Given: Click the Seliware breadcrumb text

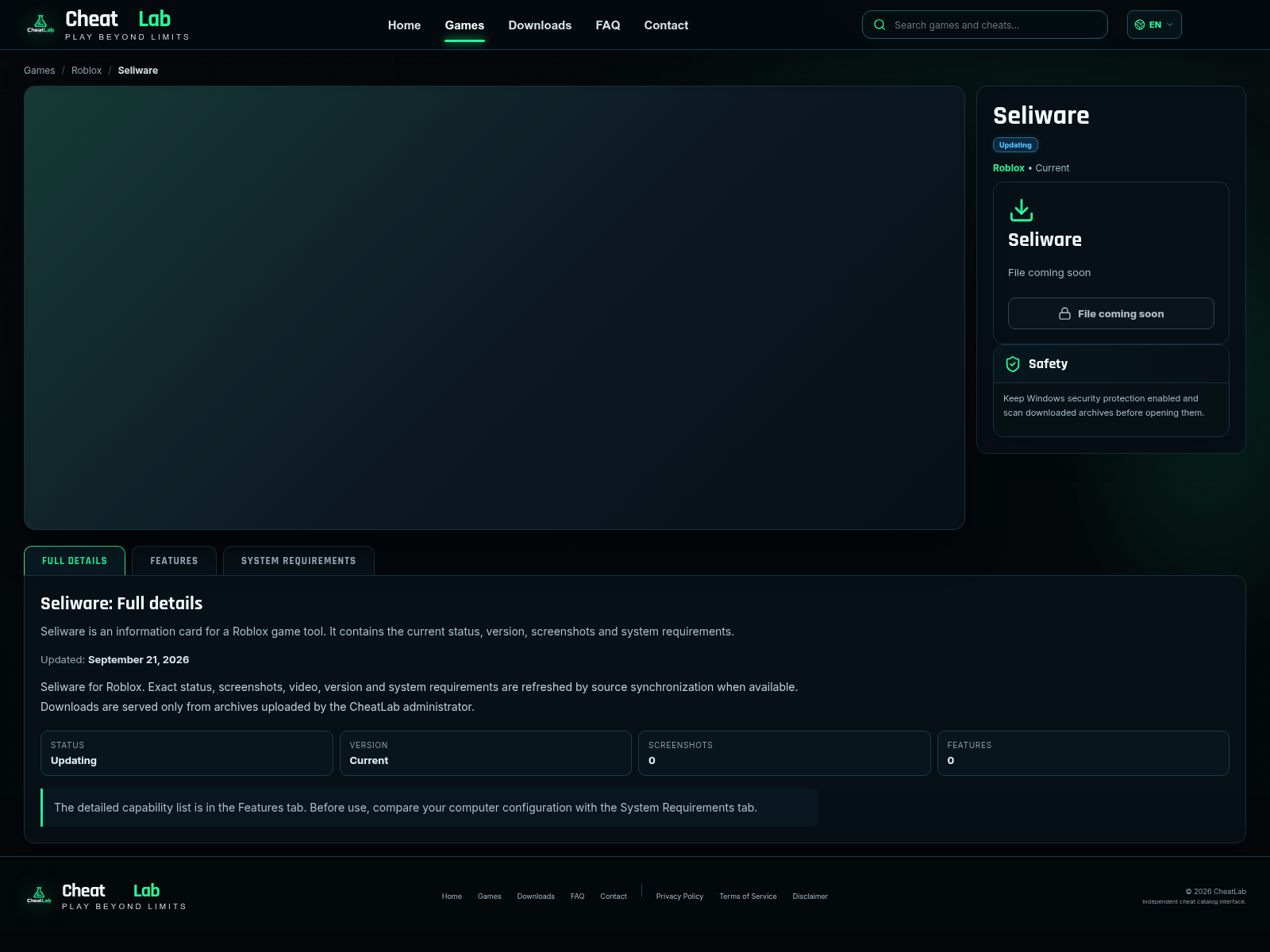Looking at the screenshot, I should click(x=138, y=71).
